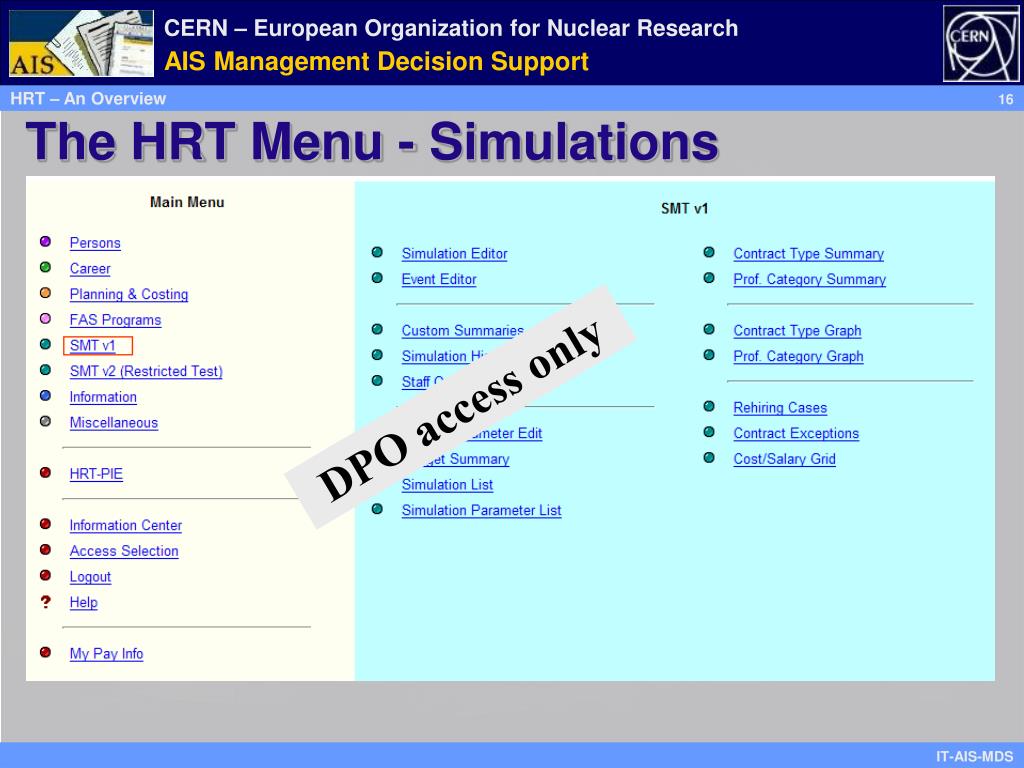Click the bullet beside Rehiring Cases
The height and width of the screenshot is (768, 1024).
pyautogui.click(x=709, y=406)
